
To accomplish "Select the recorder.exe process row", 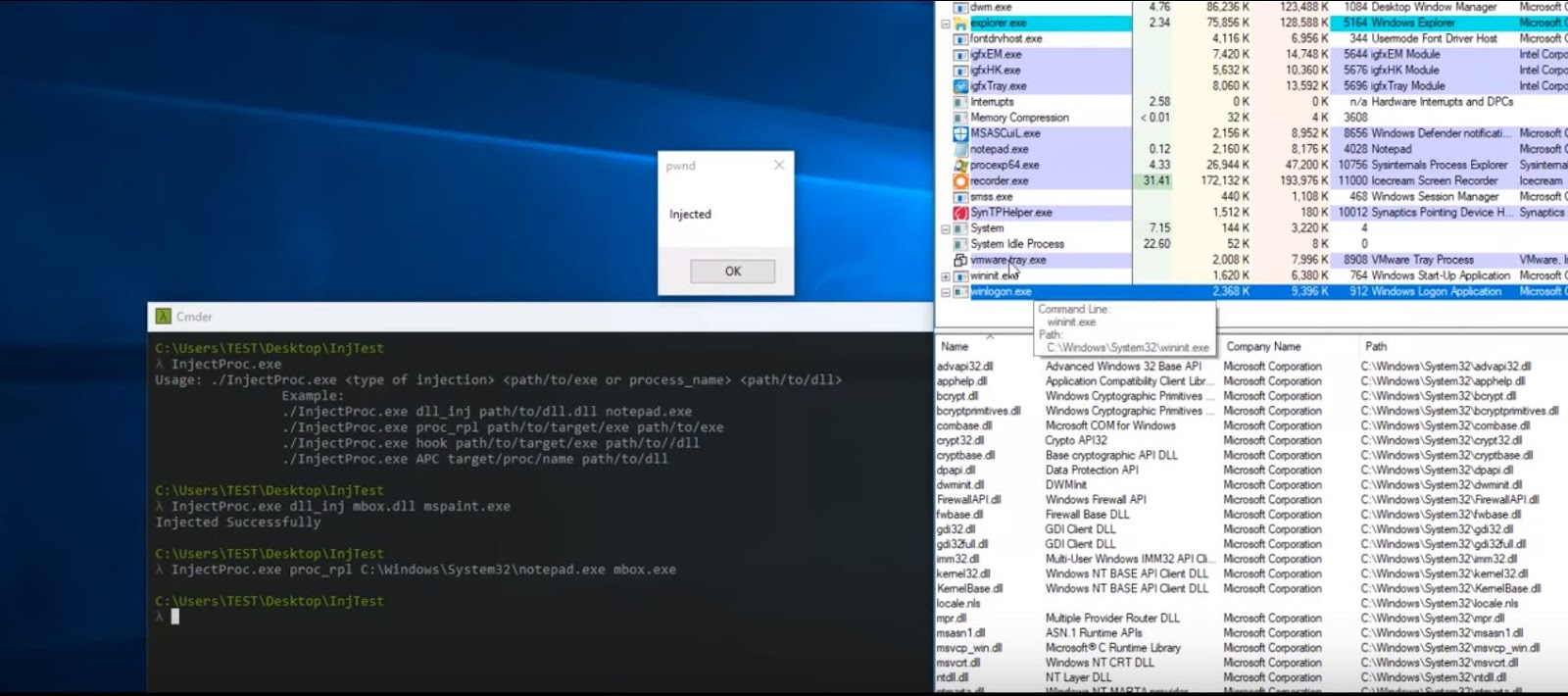I will (1252, 180).
